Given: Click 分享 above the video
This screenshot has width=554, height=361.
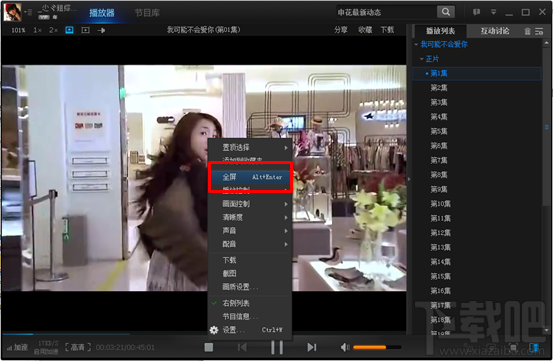Looking at the screenshot, I should pyautogui.click(x=341, y=30).
